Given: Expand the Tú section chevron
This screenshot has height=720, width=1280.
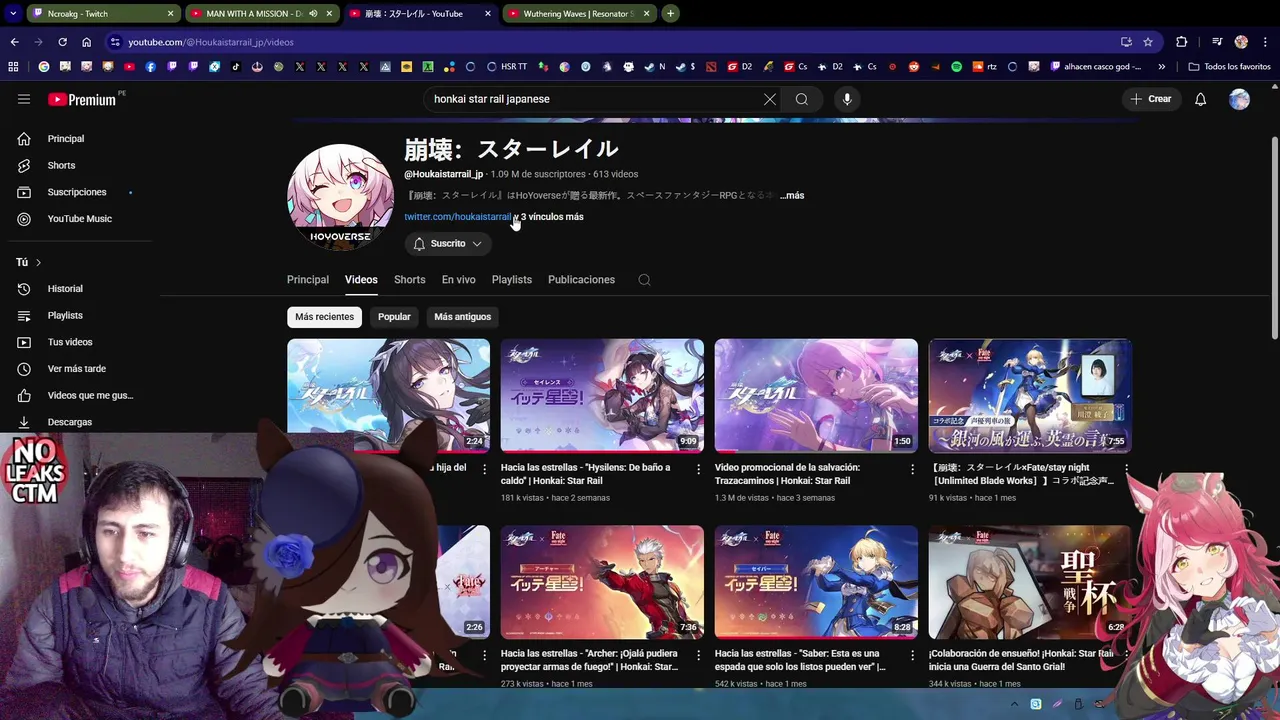Looking at the screenshot, I should coord(38,262).
